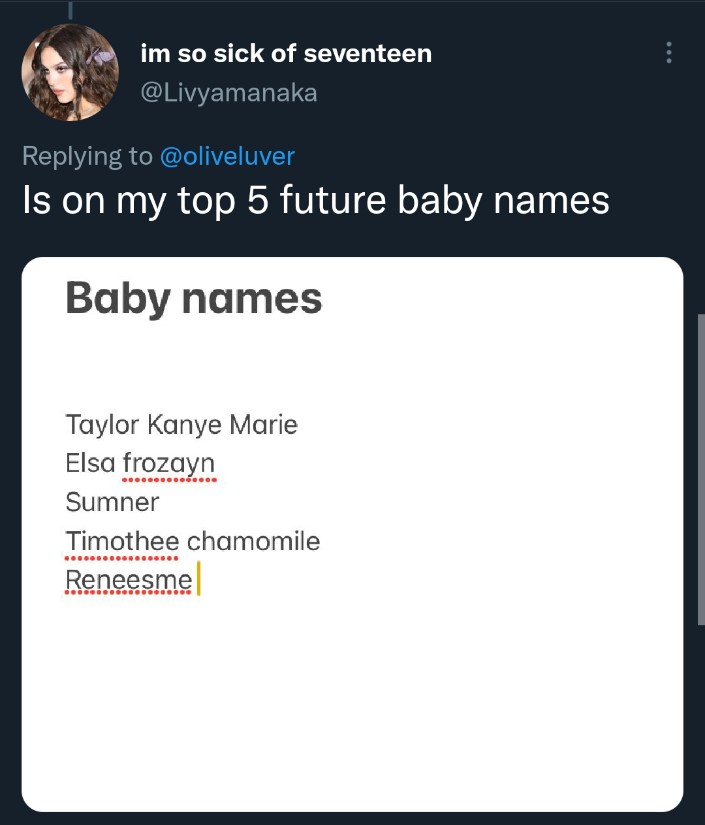Click the profile avatar of Livyamanaka
Screen dimensions: 705x825
click(70, 73)
